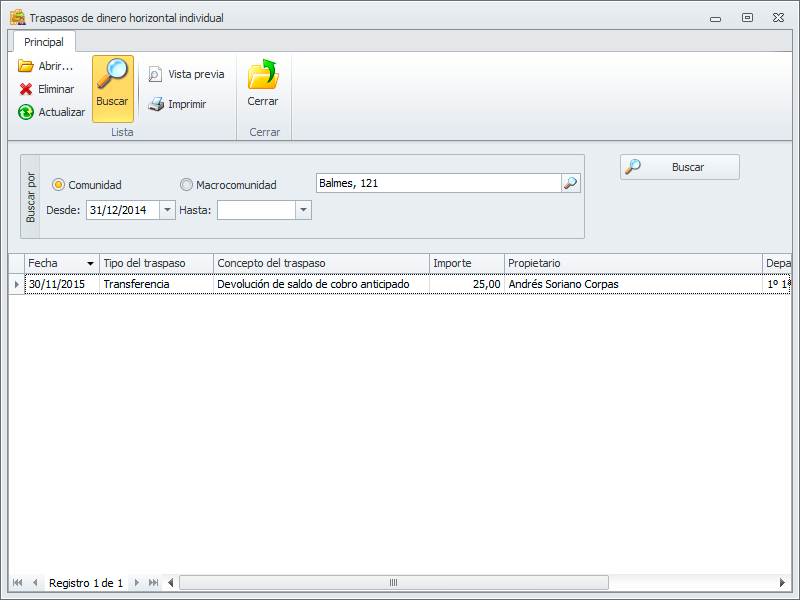
Task: Switch to the Principal ribbon tab
Action: click(44, 42)
